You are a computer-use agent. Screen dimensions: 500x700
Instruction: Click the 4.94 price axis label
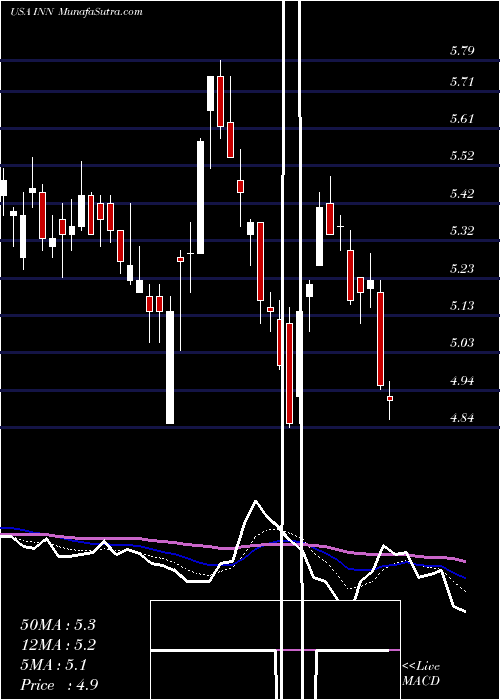tap(462, 381)
